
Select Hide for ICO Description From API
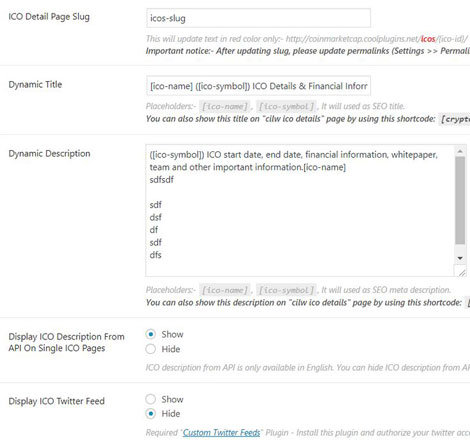[x=151, y=349]
